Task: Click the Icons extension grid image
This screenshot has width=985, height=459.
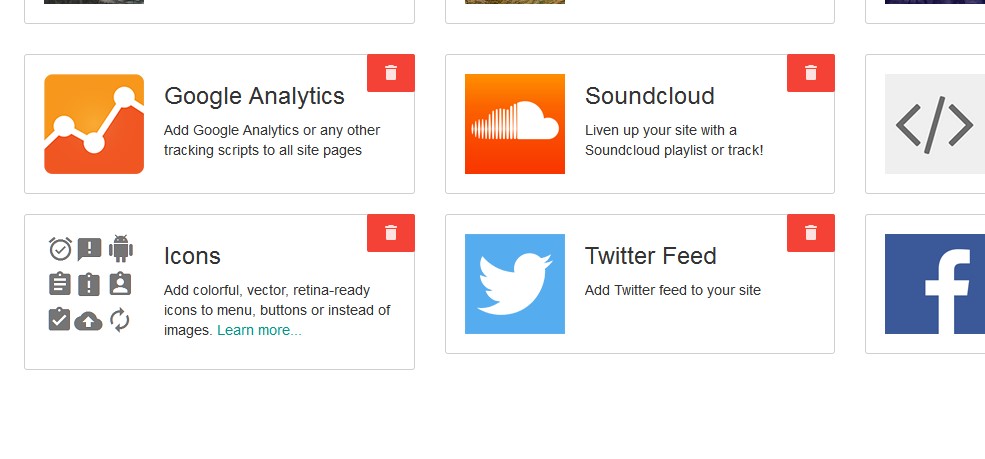Action: coord(90,284)
